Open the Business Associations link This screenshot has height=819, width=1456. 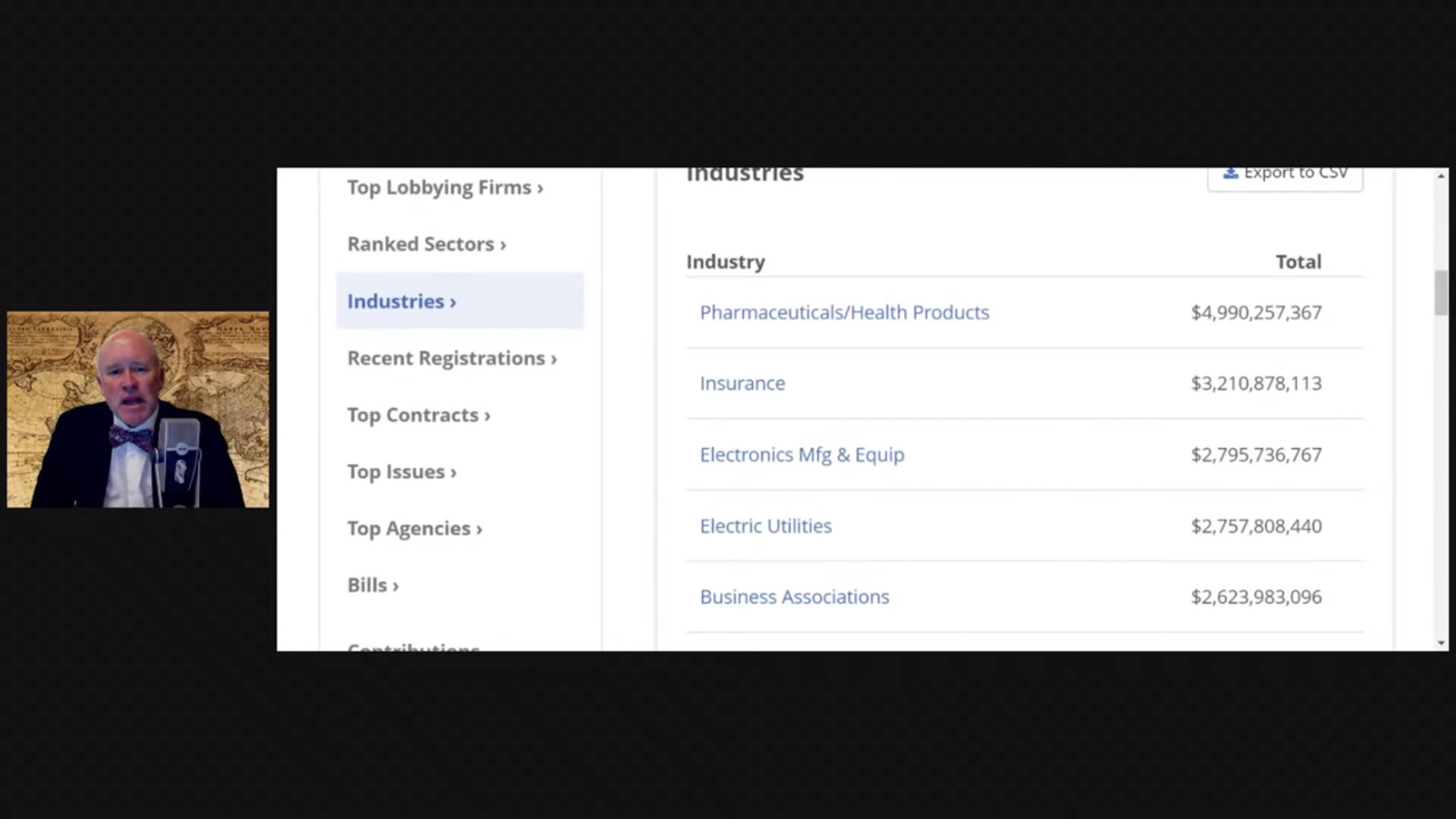pos(794,598)
